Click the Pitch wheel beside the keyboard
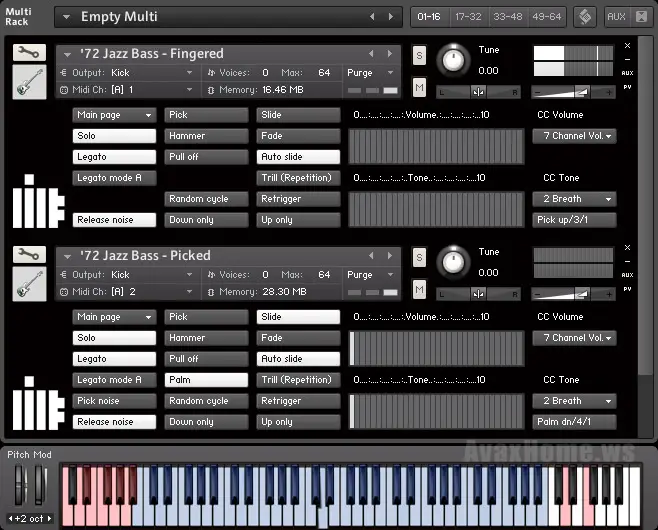658x530 pixels. [21, 485]
